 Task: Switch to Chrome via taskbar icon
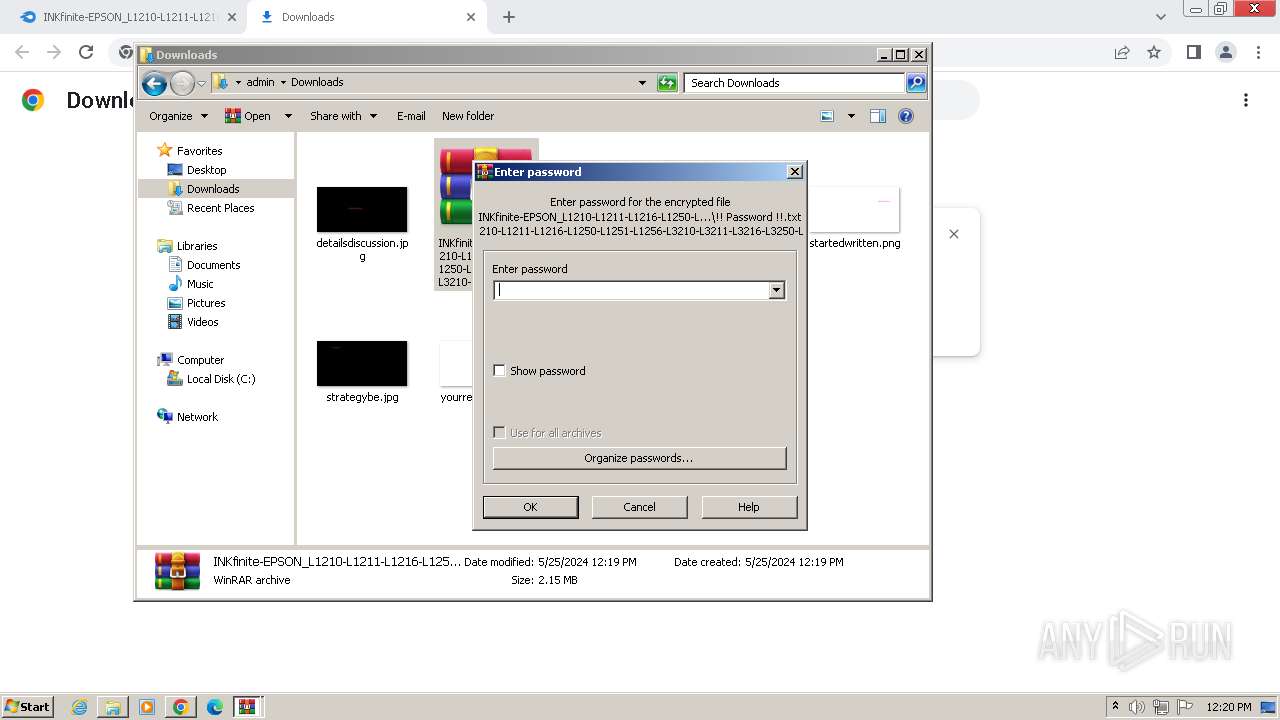click(x=181, y=707)
